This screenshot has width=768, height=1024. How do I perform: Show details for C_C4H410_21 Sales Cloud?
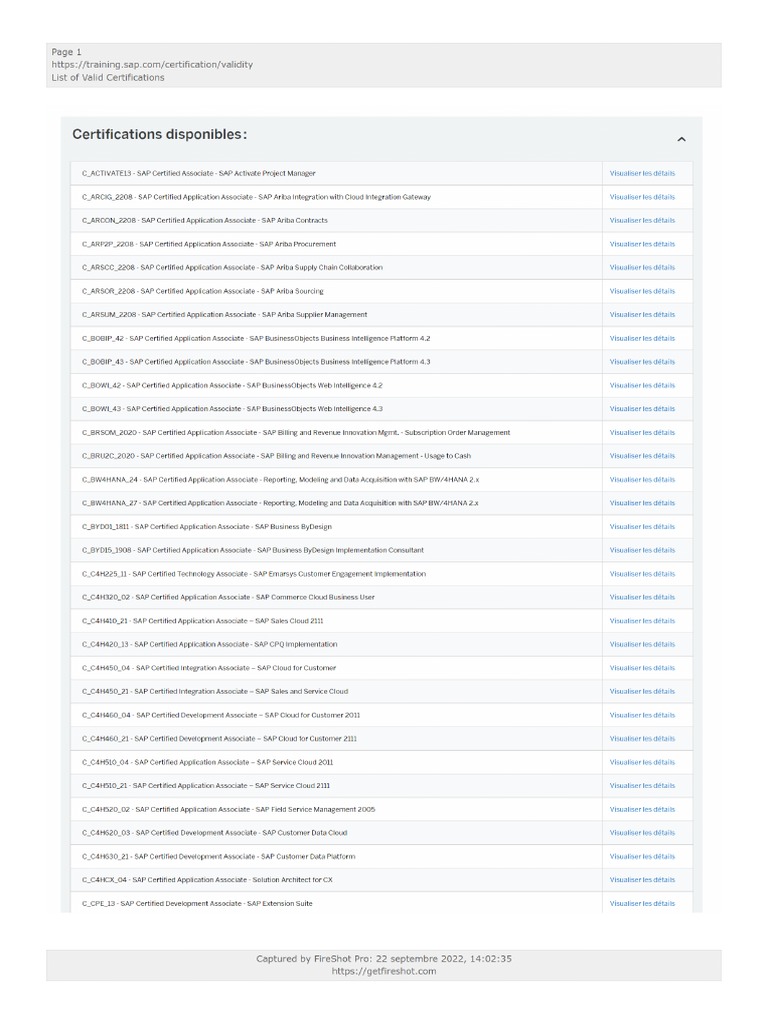click(x=642, y=621)
